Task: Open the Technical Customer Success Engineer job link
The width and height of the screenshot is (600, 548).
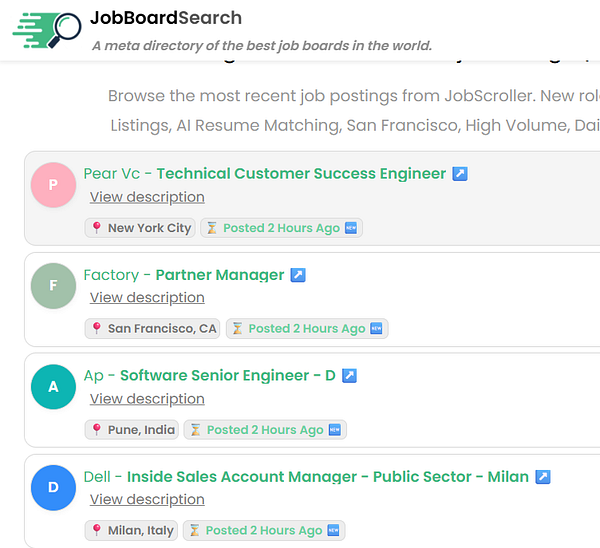Action: (301, 174)
